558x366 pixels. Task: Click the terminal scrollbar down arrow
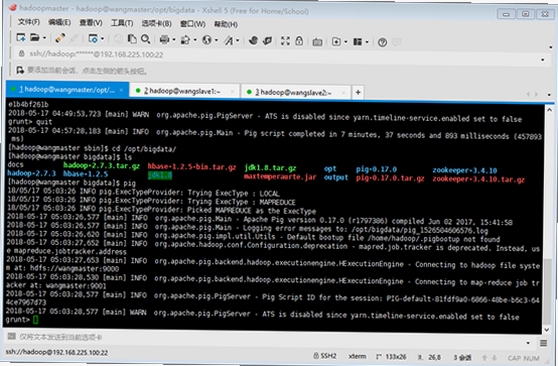pos(547,330)
